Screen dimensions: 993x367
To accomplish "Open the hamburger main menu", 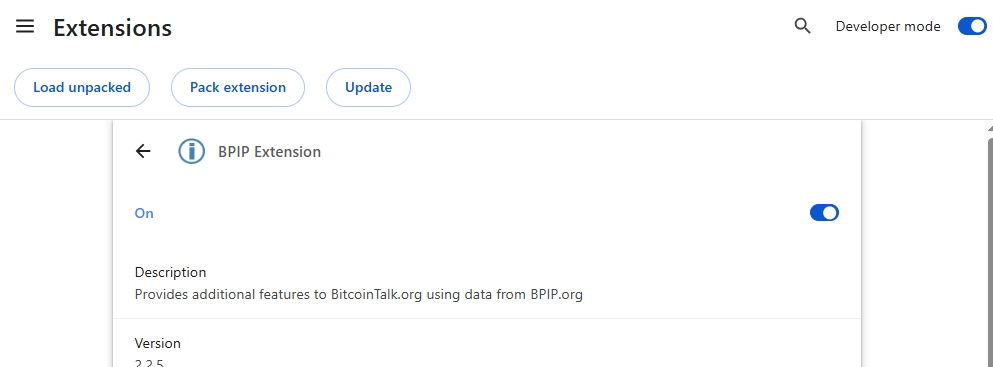I will pos(25,27).
